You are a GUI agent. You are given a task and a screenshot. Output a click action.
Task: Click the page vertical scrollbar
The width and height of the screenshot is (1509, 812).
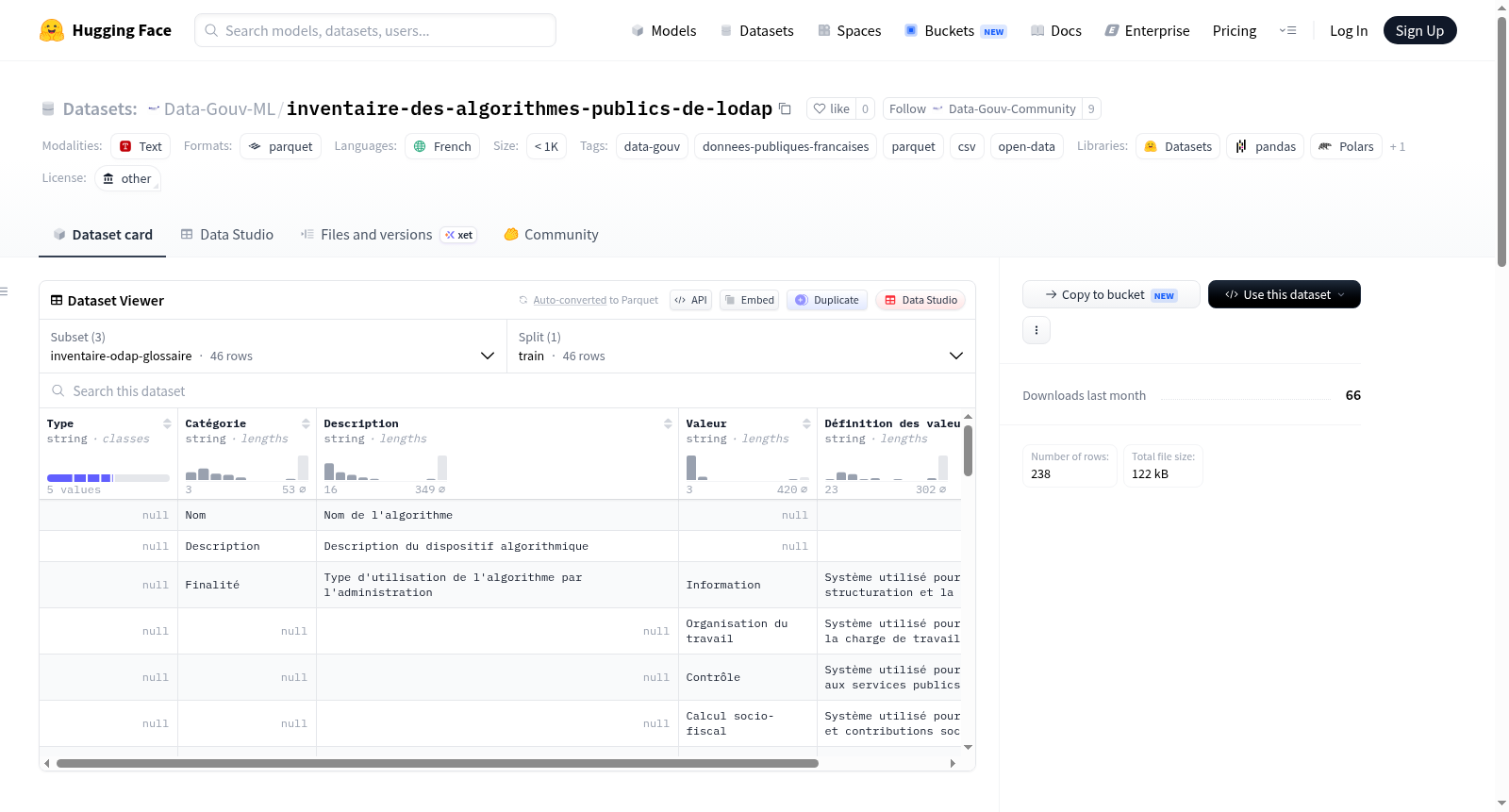click(x=1501, y=141)
